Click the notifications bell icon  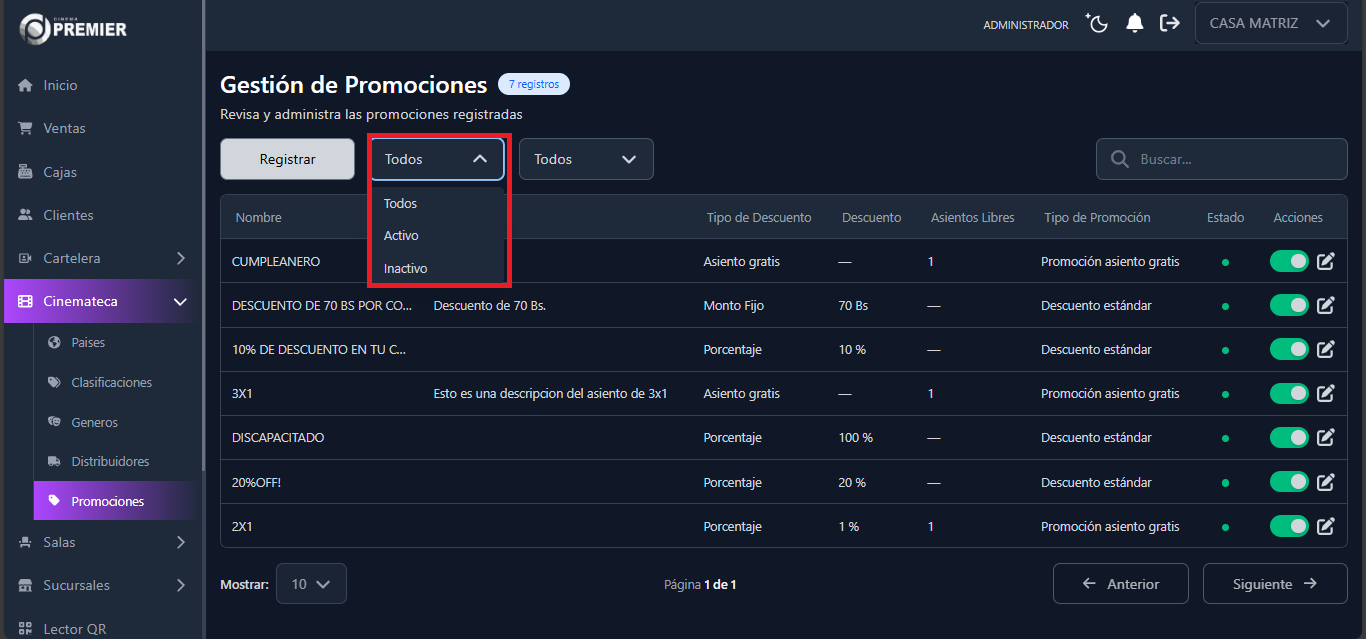(x=1134, y=22)
